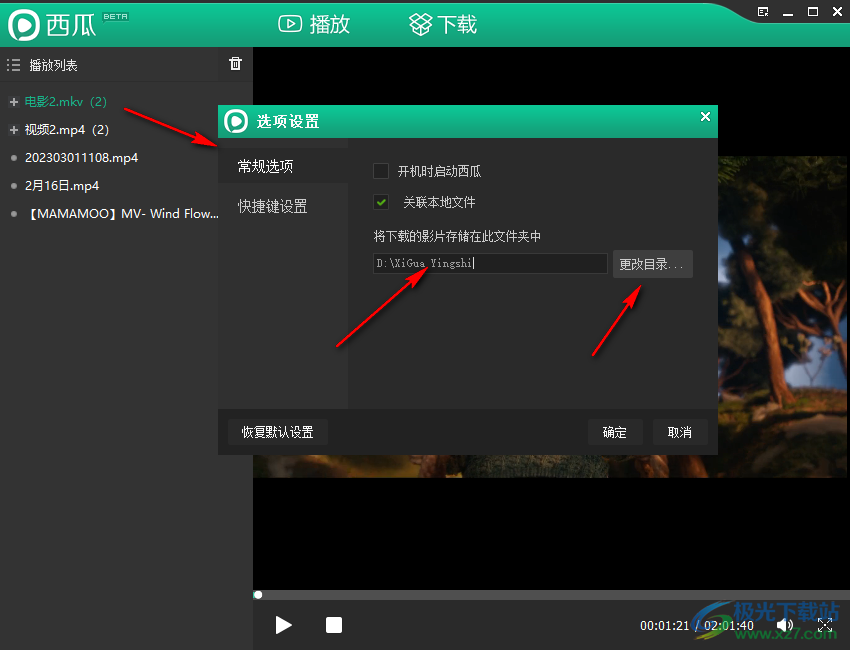Click the Xigua logo icon

24,24
